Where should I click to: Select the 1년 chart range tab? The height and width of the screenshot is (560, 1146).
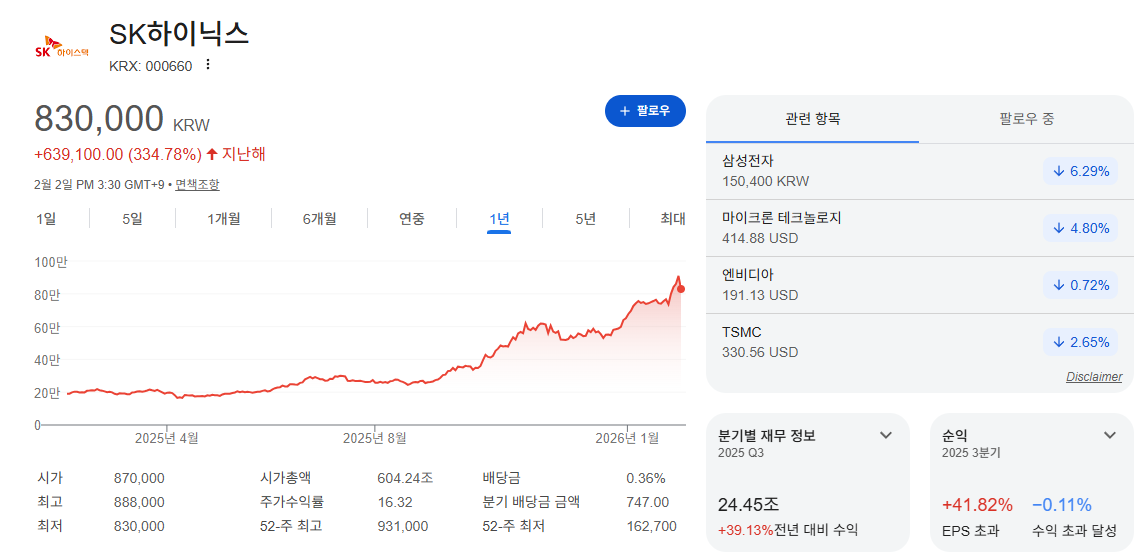click(499, 218)
